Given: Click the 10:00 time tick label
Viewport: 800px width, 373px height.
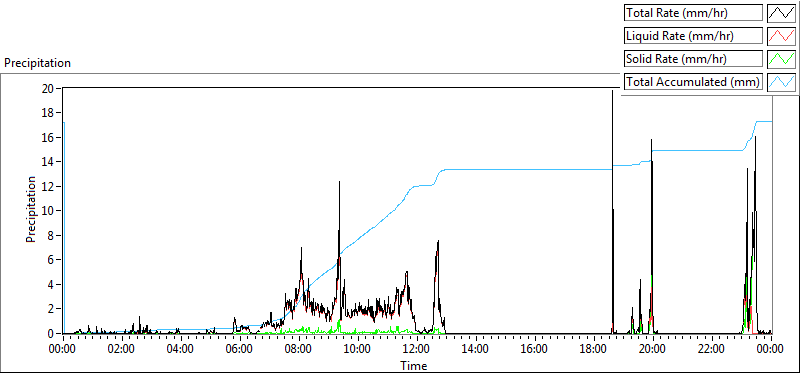Looking at the screenshot, I should (x=358, y=350).
